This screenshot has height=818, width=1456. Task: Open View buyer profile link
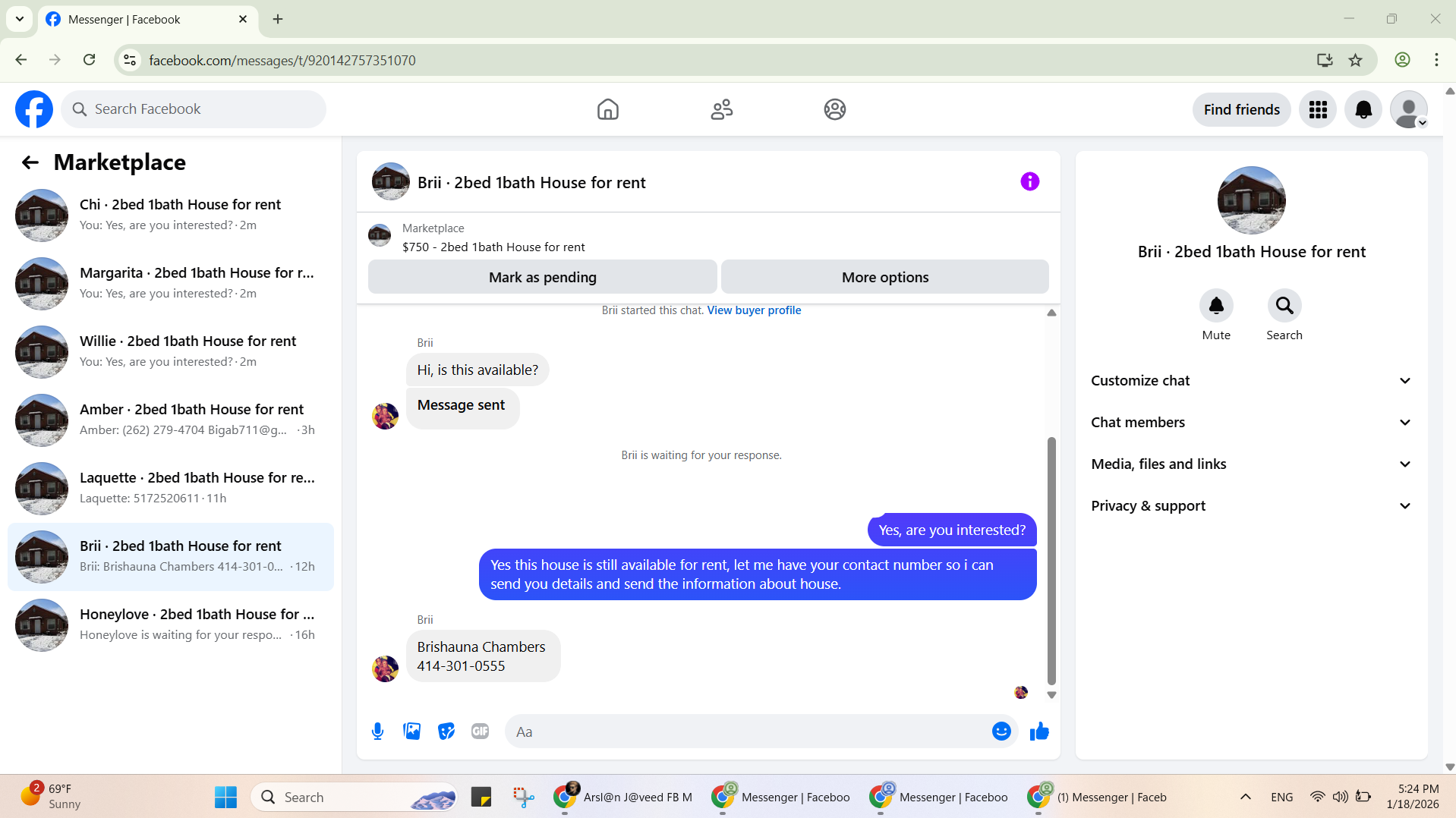tap(754, 310)
